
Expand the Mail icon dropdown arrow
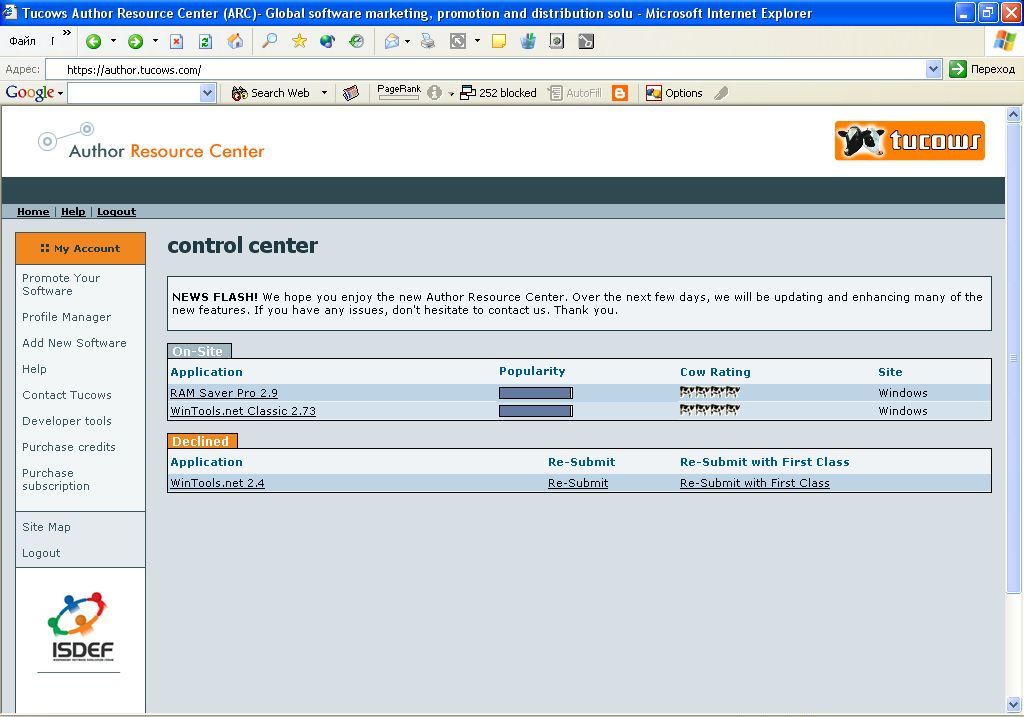pyautogui.click(x=408, y=41)
